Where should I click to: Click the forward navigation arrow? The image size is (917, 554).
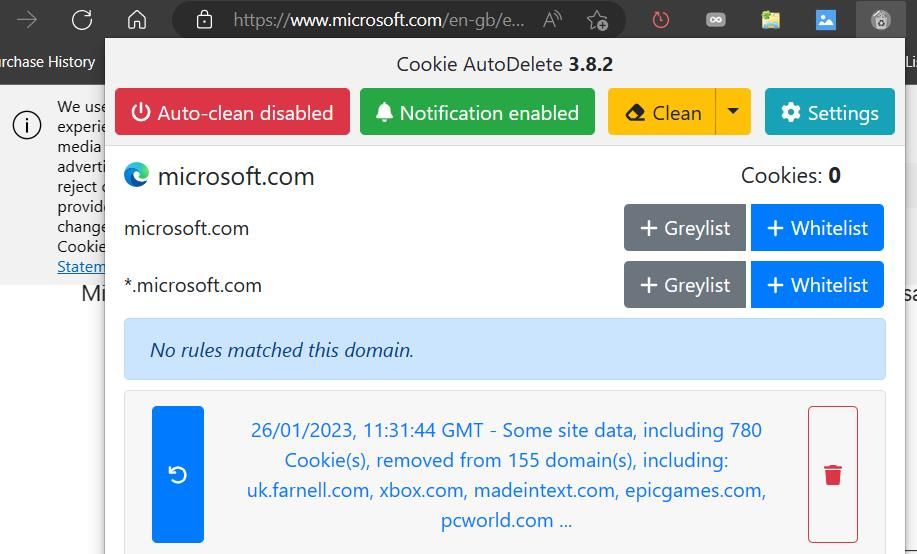[27, 20]
